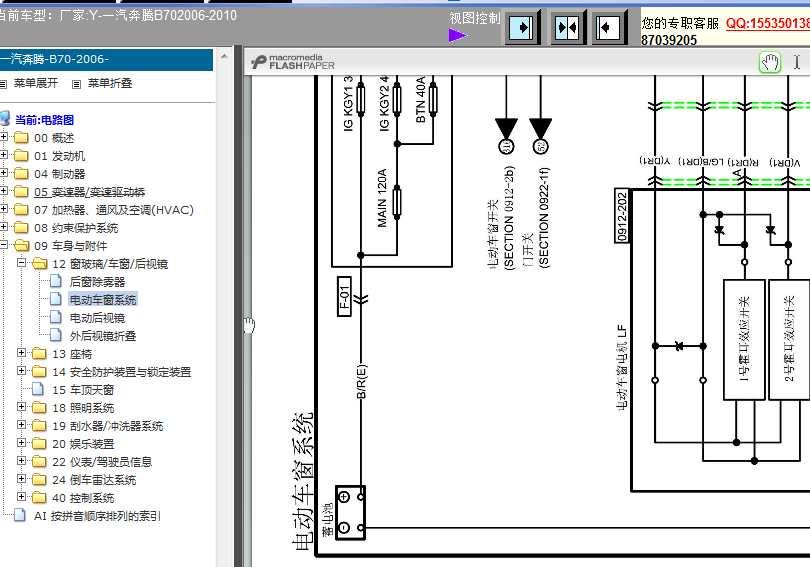The image size is (810, 567).
Task: Select the 电动车窗系统 document
Action: tap(103, 300)
